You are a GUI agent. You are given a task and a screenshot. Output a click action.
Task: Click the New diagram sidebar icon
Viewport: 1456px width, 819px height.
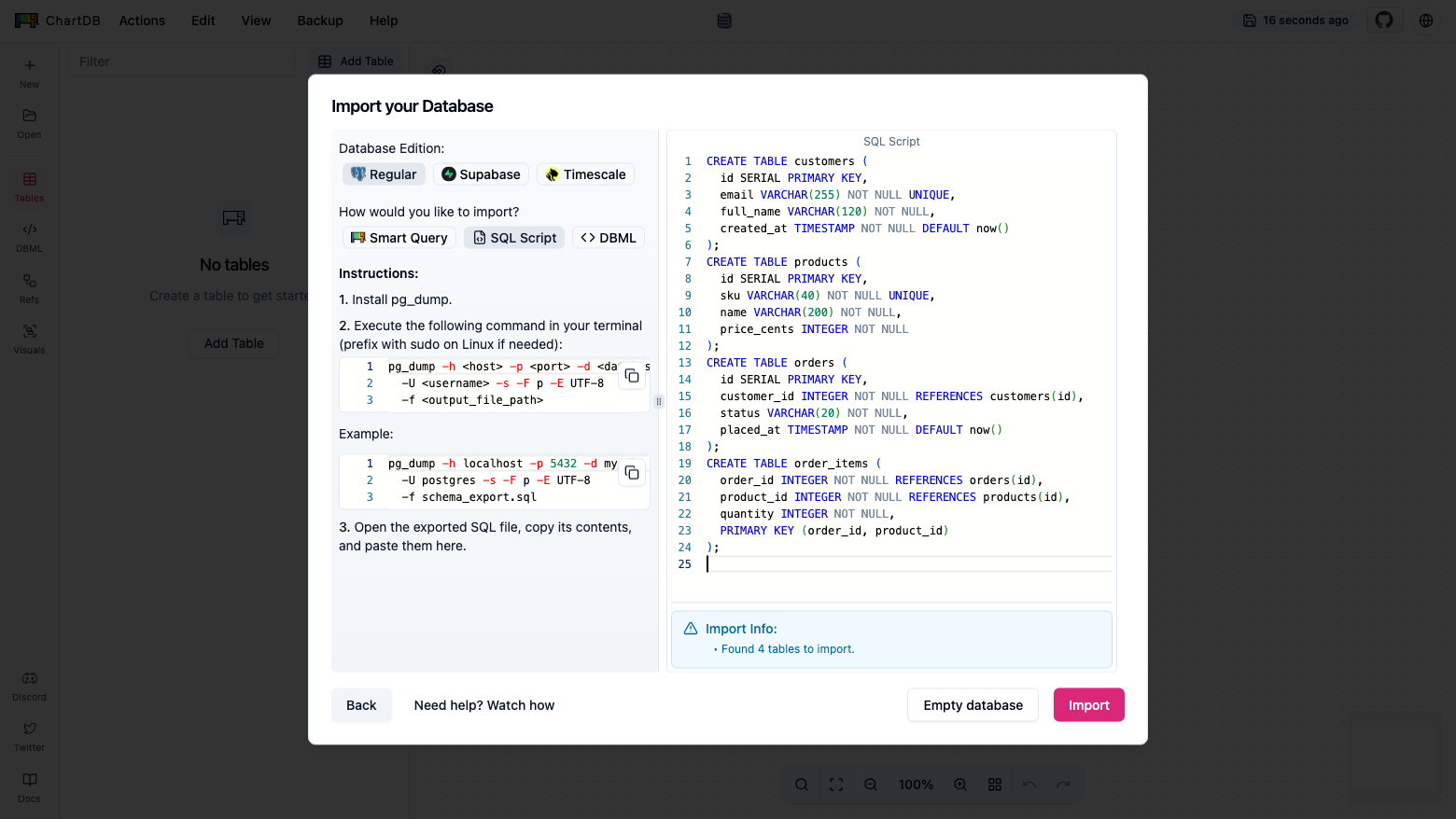coord(29,73)
